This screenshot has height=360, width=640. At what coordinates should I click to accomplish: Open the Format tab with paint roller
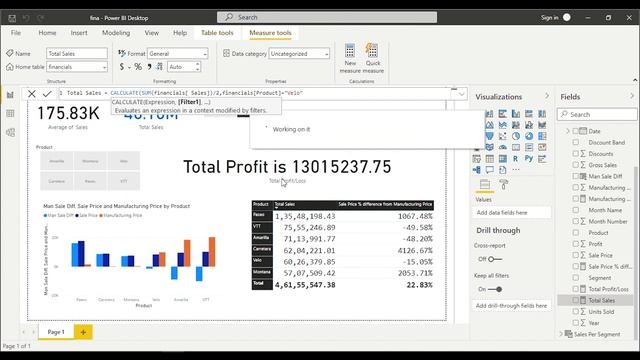click(504, 184)
